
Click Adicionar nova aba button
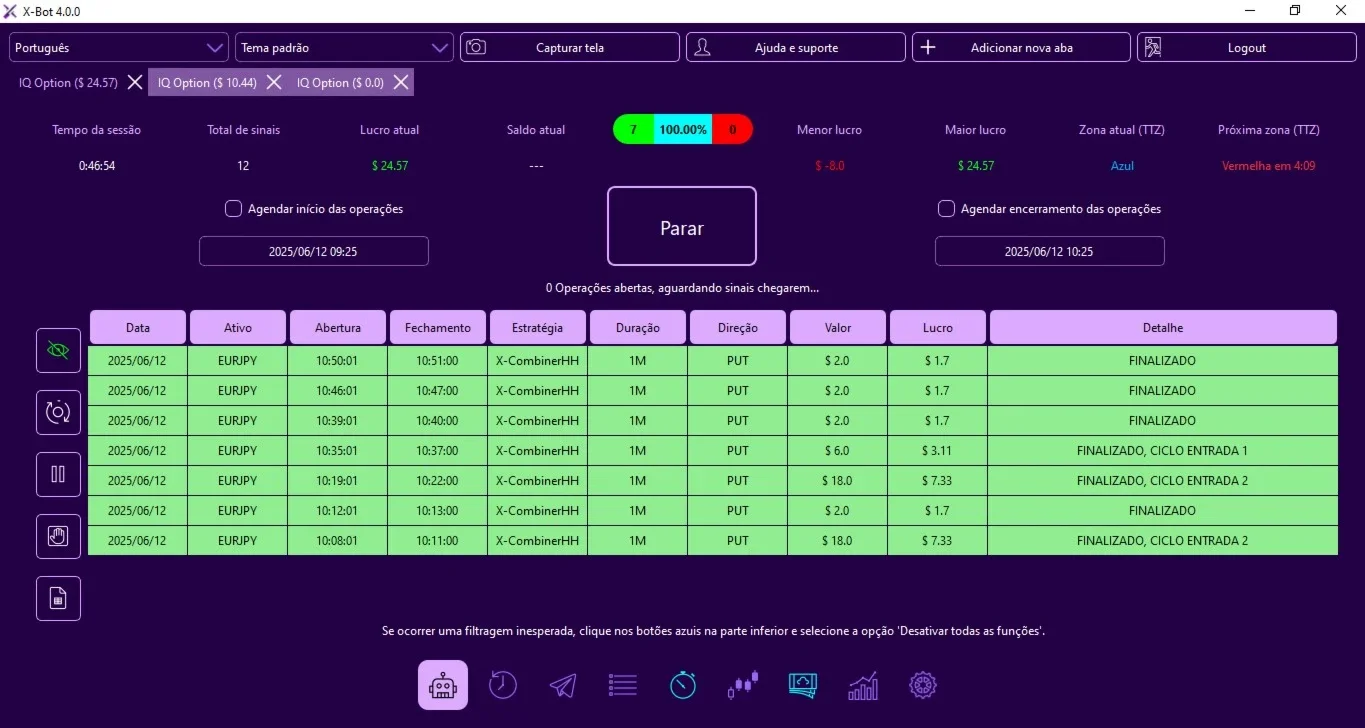pyautogui.click(x=1021, y=47)
